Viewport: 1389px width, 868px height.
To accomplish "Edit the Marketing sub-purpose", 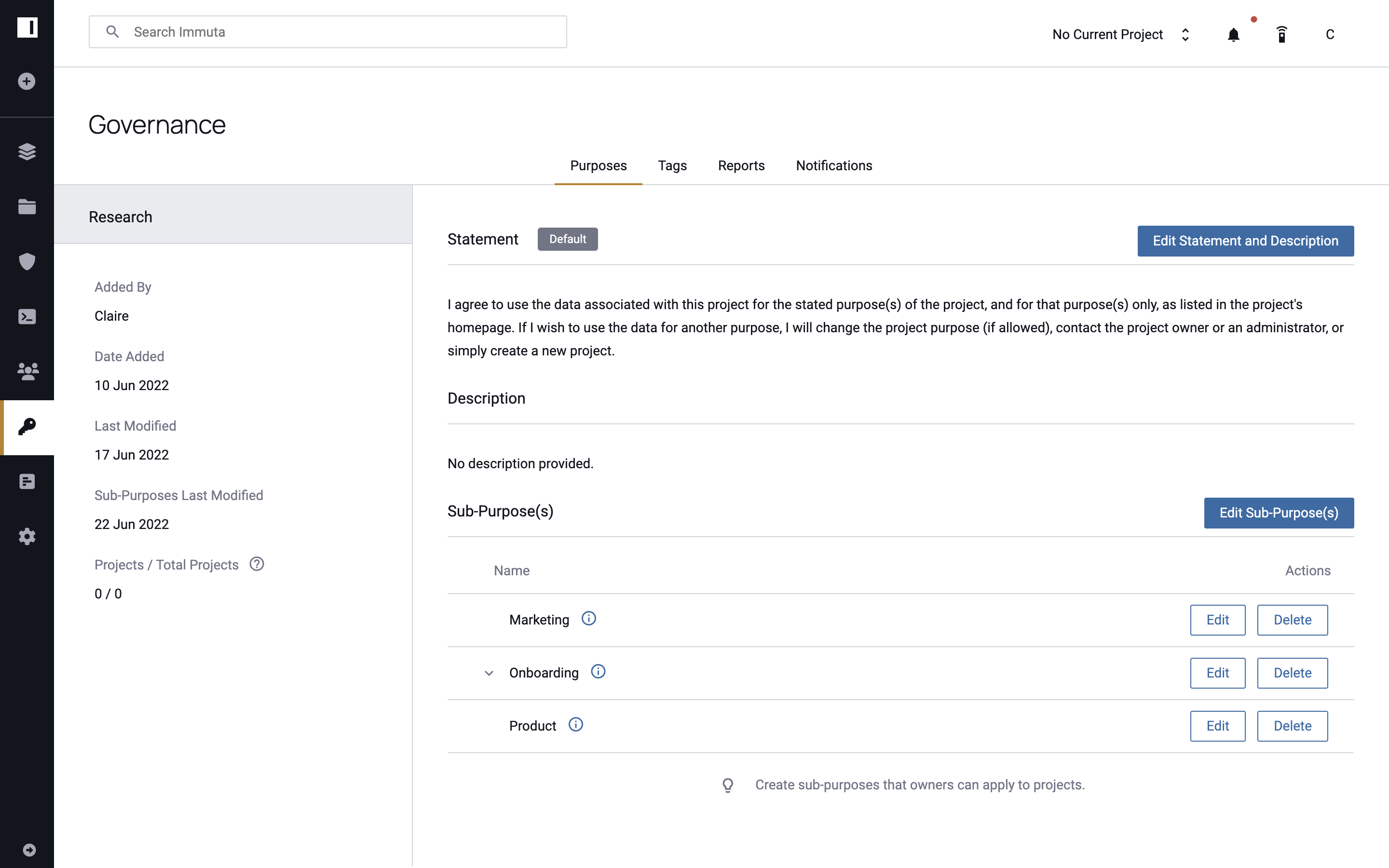I will (x=1217, y=620).
